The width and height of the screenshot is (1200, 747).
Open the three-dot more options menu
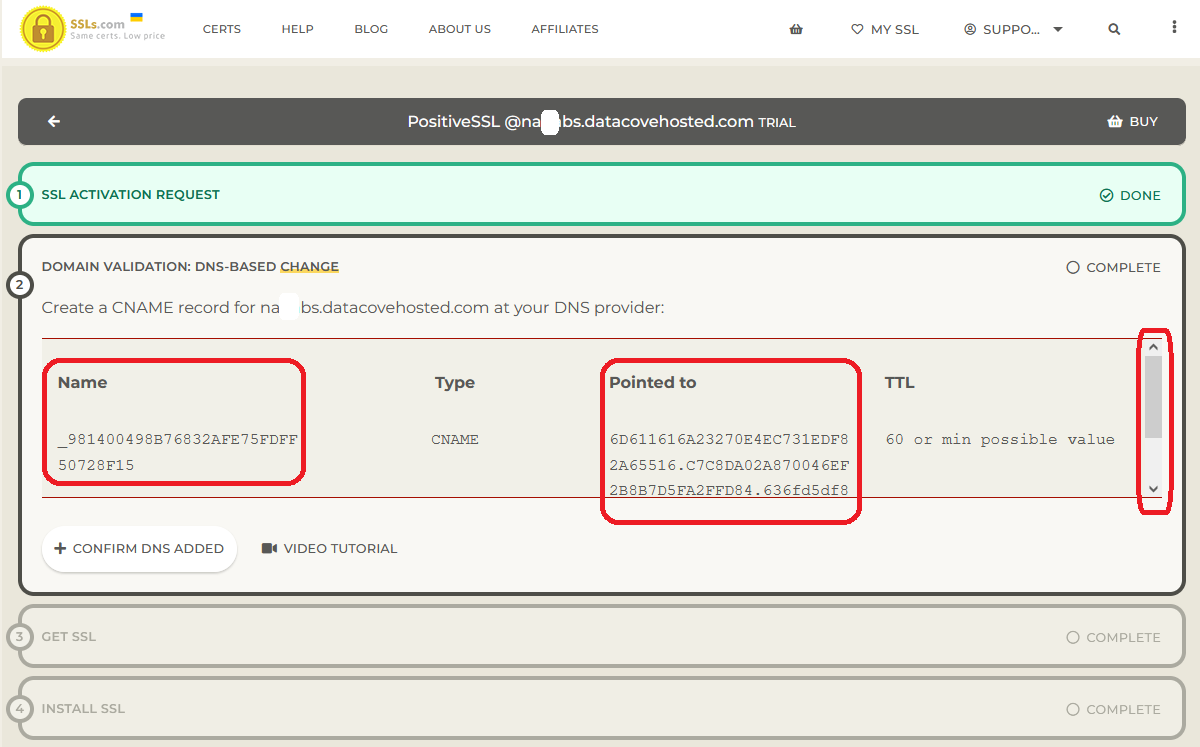point(1174,28)
